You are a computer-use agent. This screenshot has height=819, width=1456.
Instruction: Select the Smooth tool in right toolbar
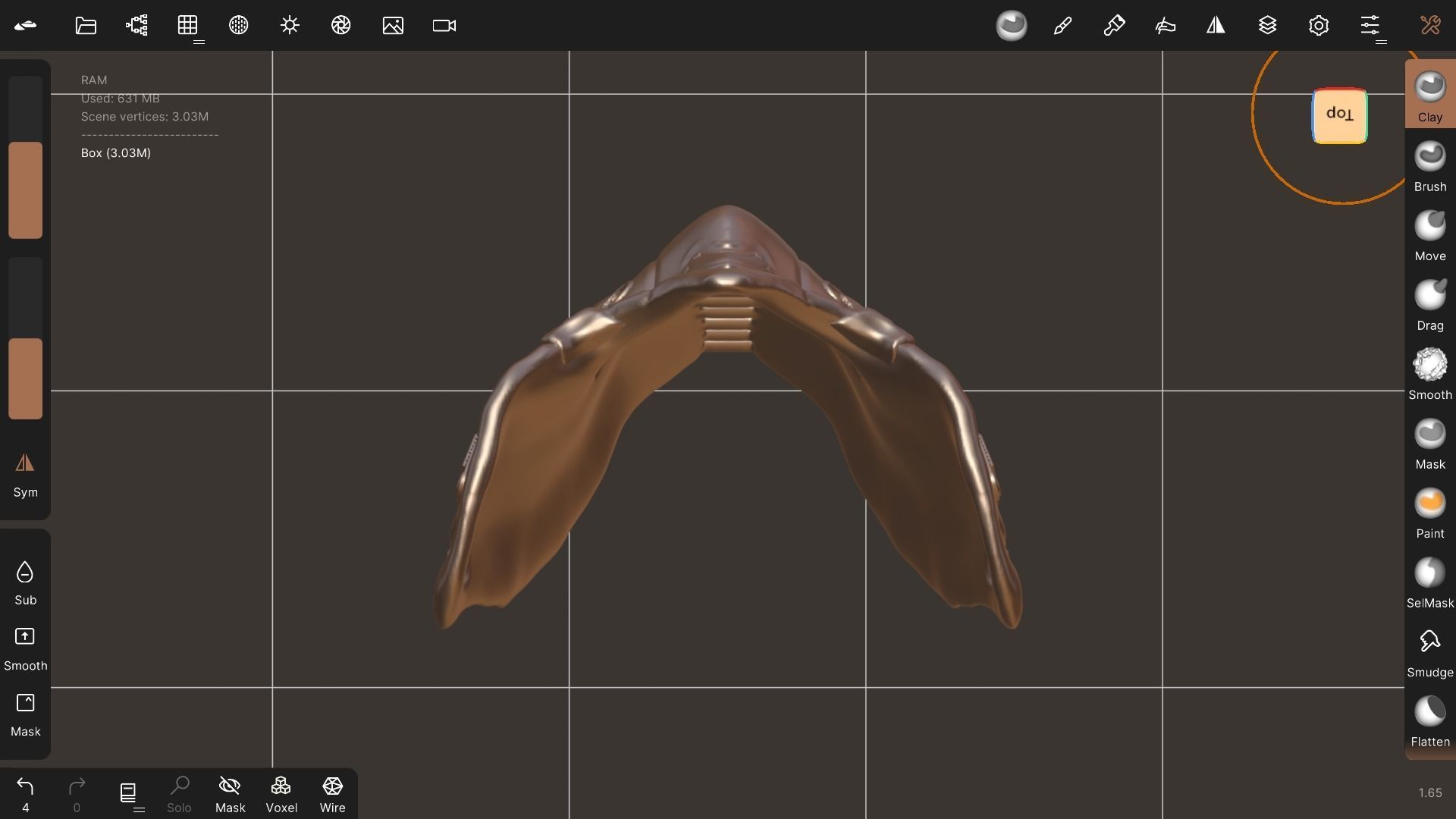(x=1430, y=375)
